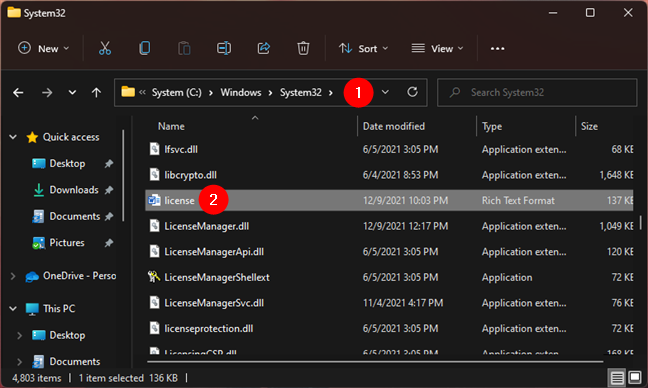Expand the OneDrive - Personal tree node
Viewport: 648px width, 388px height.
point(13,276)
